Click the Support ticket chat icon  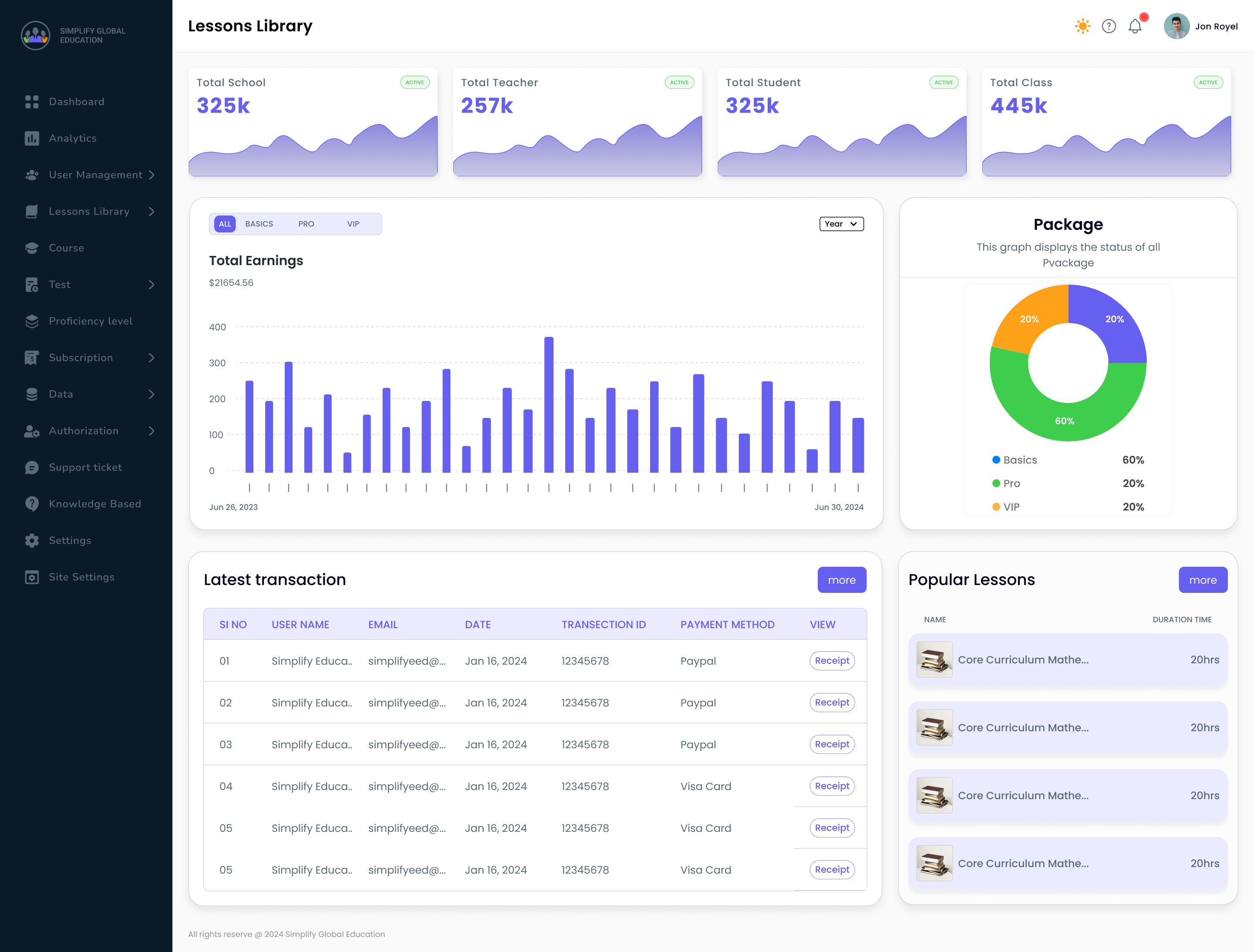pos(32,468)
